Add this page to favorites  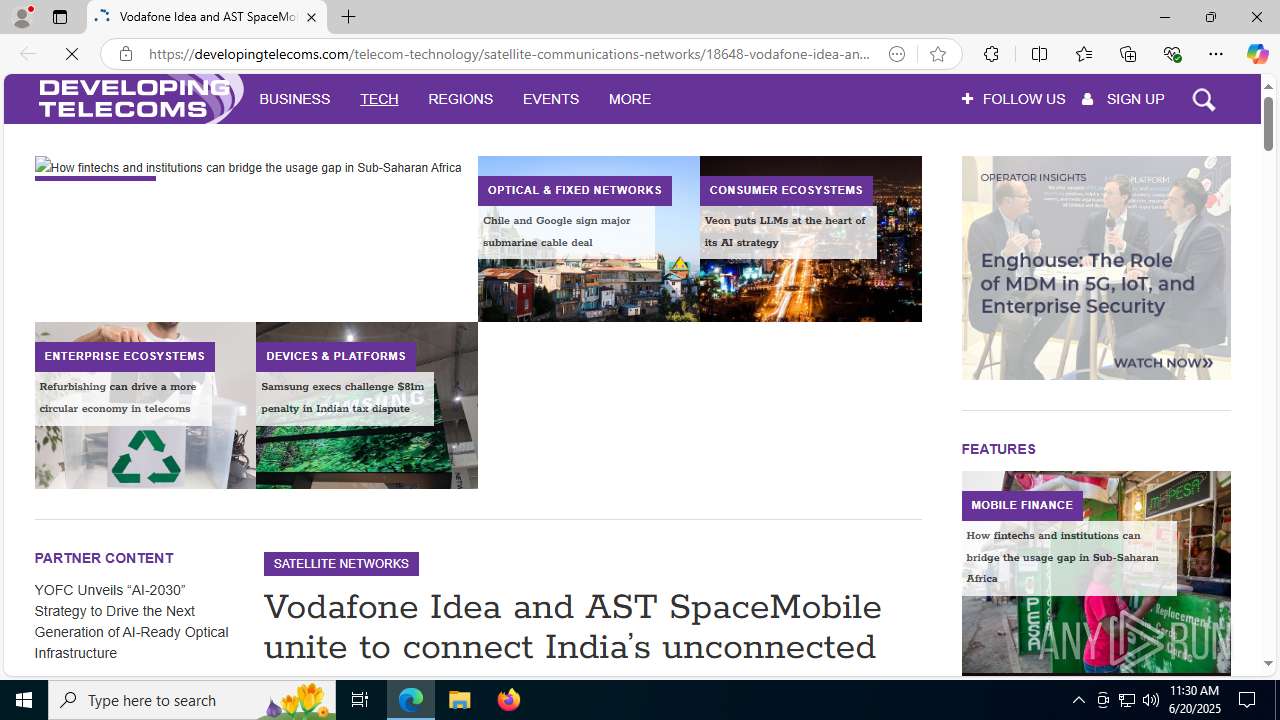pos(938,54)
